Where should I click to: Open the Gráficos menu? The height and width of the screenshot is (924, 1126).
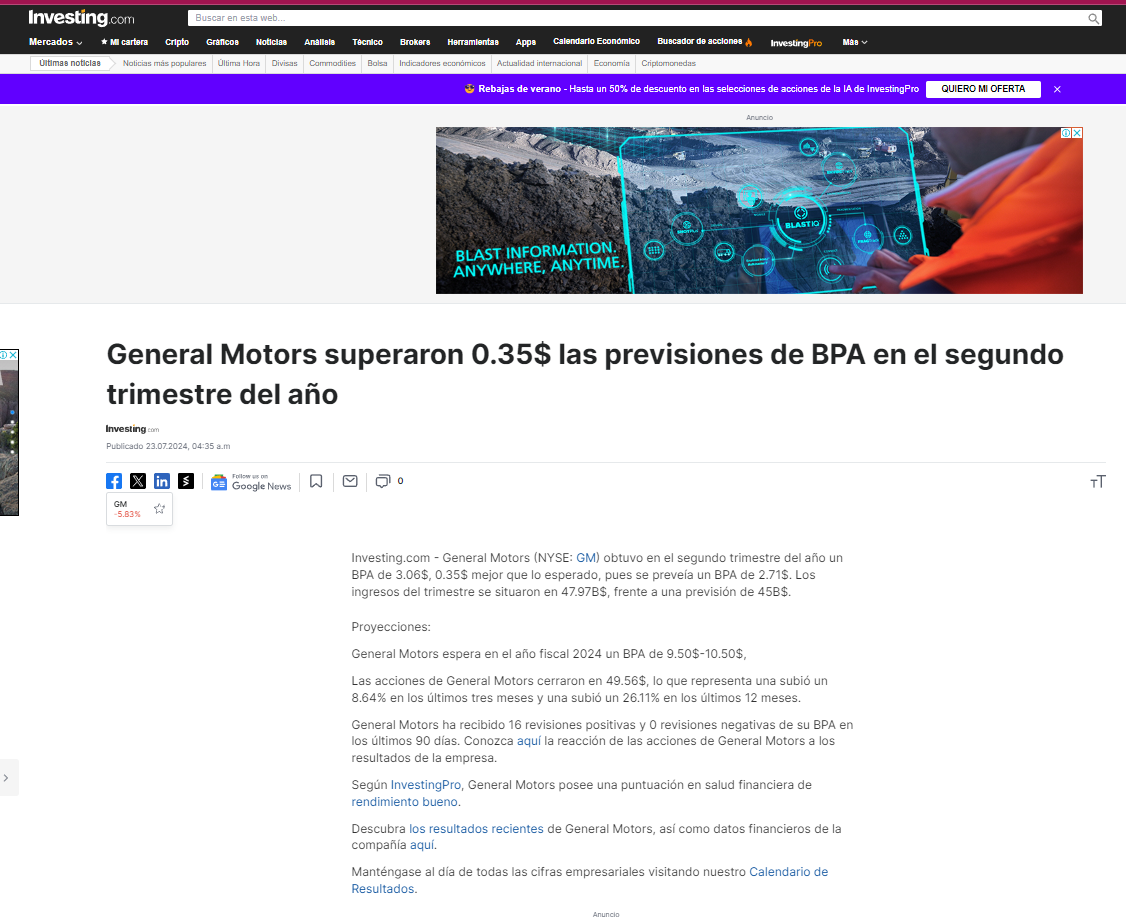click(x=223, y=42)
